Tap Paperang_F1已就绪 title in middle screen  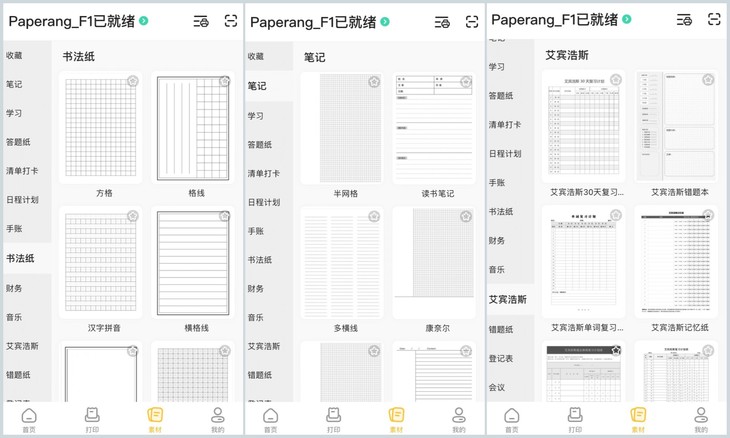313,22
